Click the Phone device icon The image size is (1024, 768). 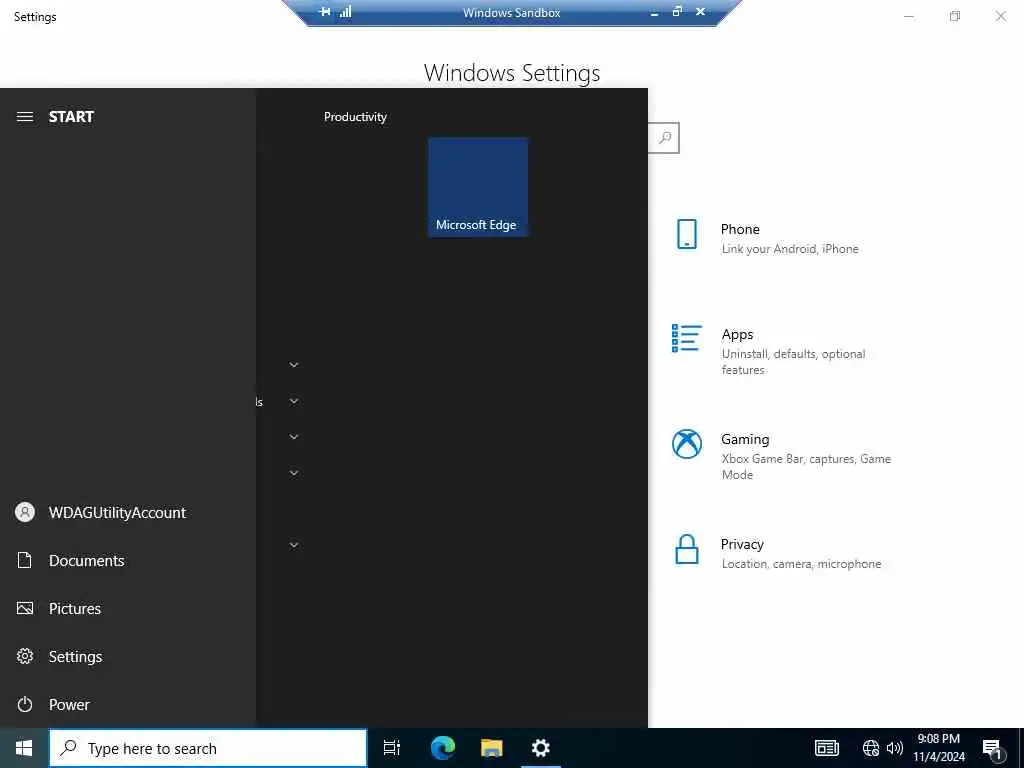pos(687,234)
